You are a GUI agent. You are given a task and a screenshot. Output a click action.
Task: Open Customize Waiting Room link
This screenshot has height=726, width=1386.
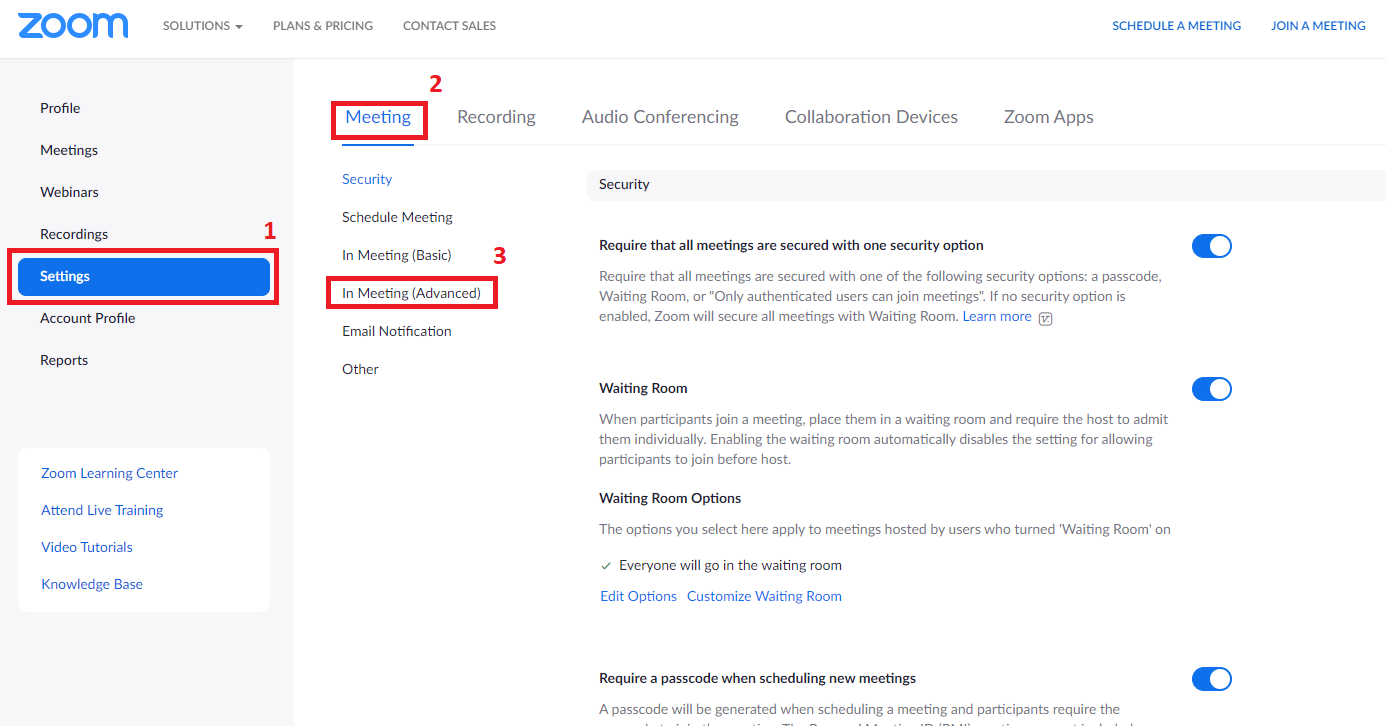click(x=764, y=596)
